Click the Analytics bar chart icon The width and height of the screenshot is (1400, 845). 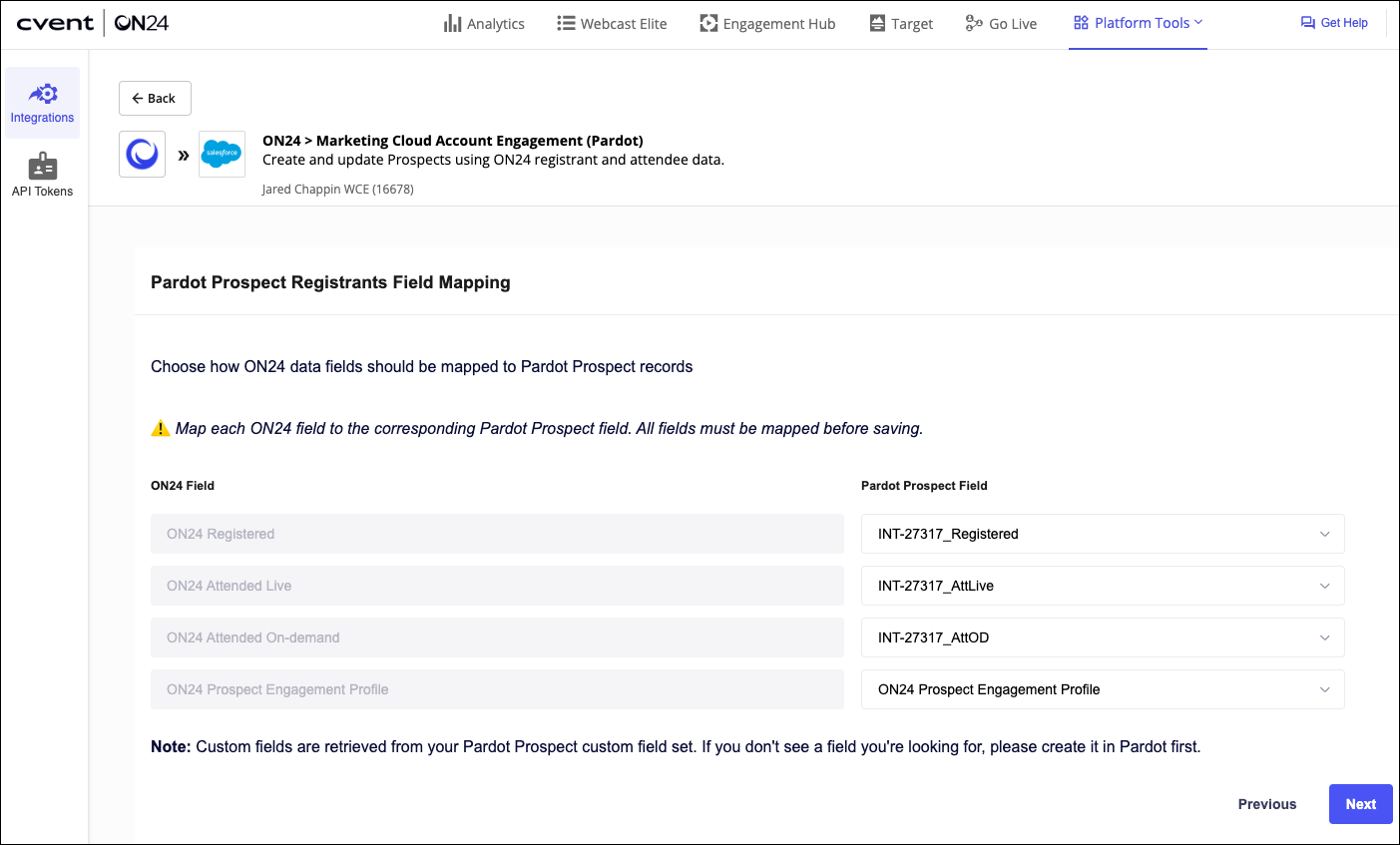(x=453, y=23)
